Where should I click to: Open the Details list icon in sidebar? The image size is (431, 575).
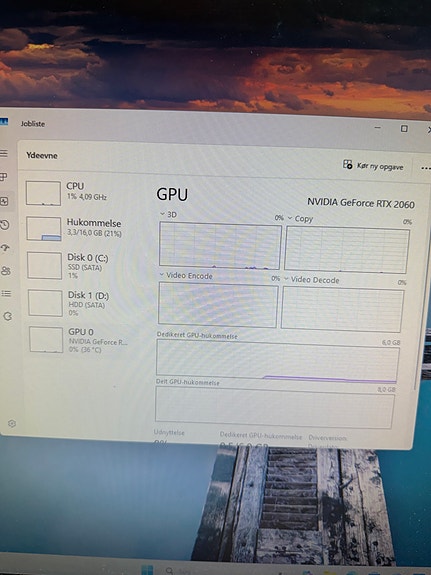(x=7, y=293)
